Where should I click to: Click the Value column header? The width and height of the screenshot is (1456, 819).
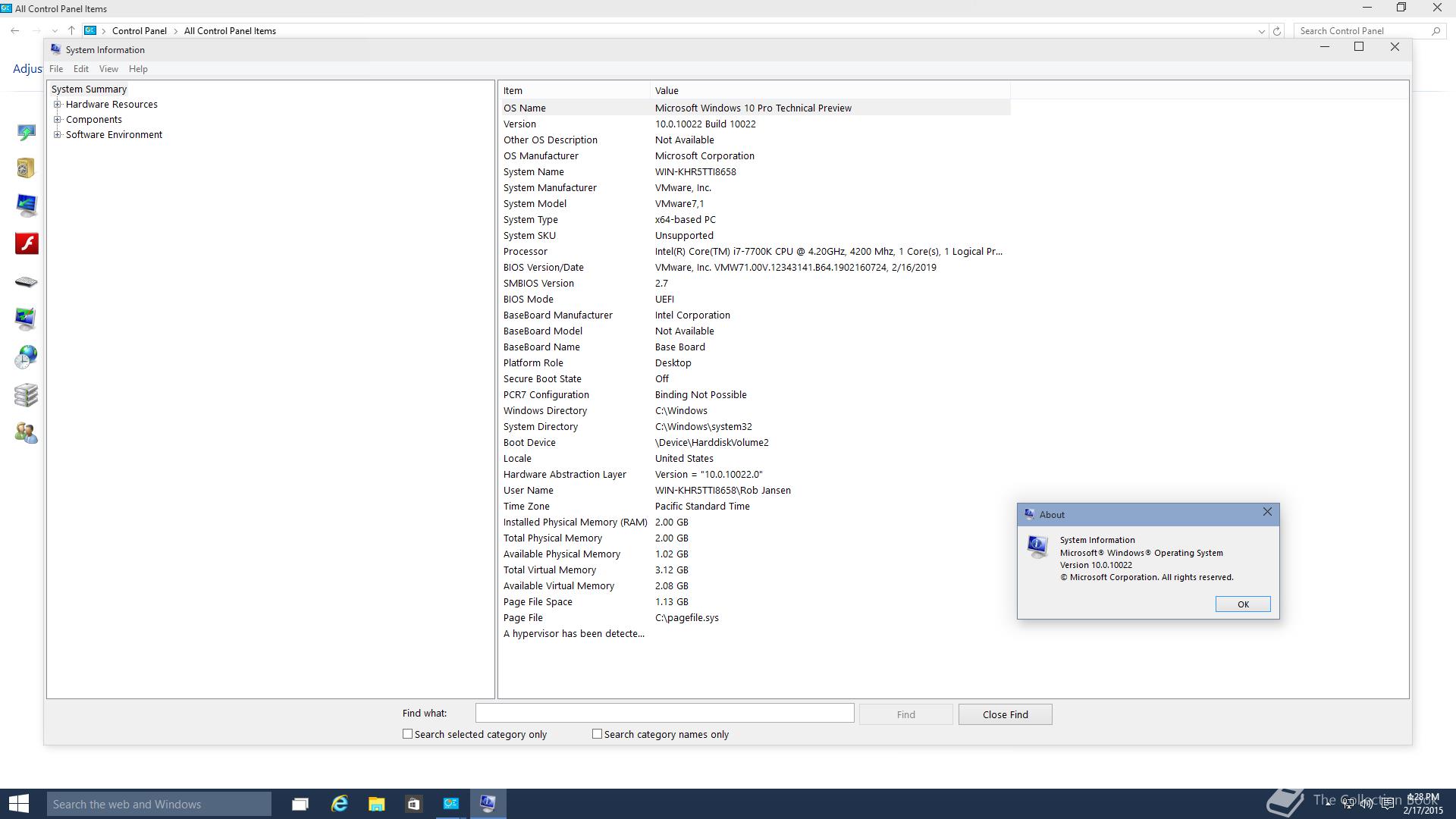coord(830,90)
